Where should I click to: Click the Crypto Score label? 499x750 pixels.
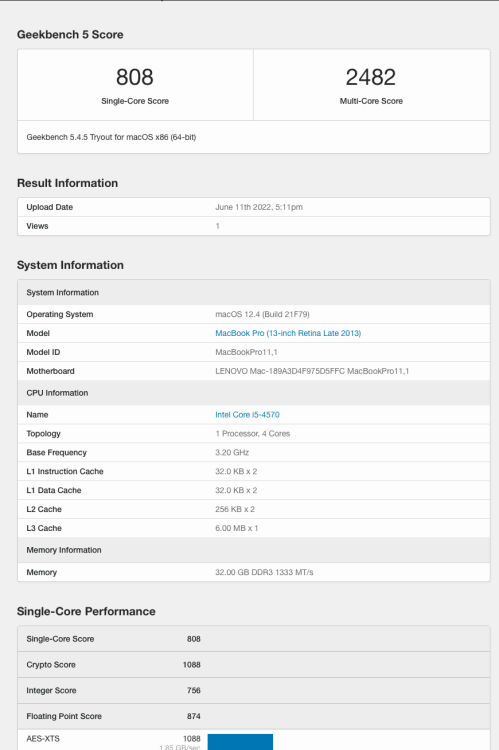pos(51,665)
